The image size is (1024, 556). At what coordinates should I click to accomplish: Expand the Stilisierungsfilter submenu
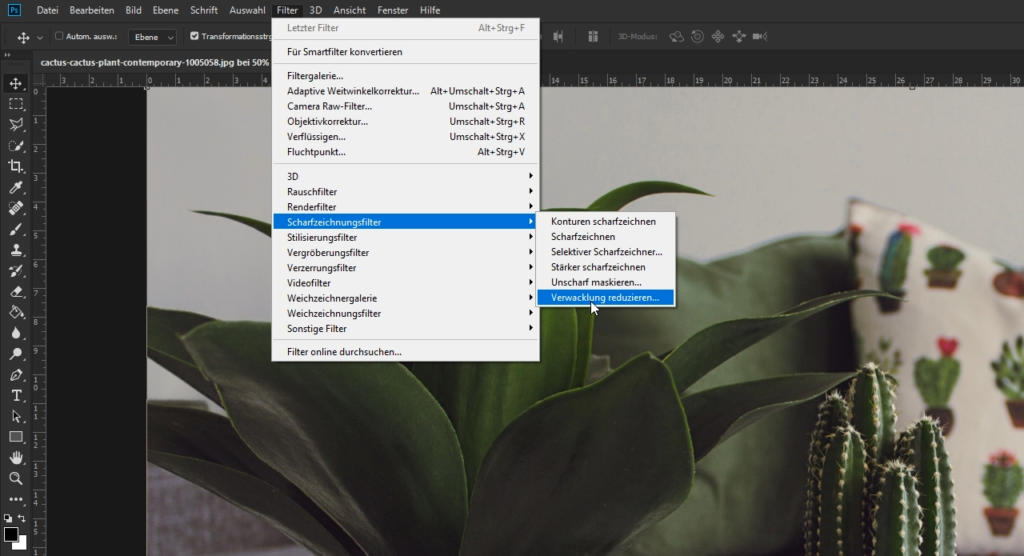(x=406, y=237)
